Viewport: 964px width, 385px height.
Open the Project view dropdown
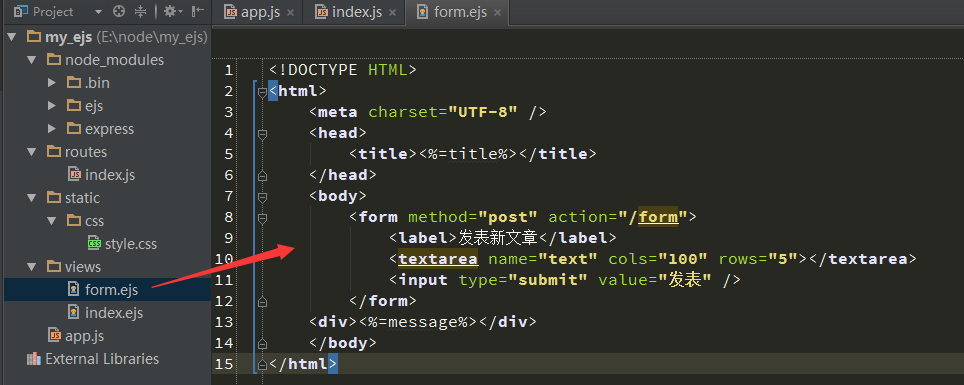pyautogui.click(x=98, y=12)
